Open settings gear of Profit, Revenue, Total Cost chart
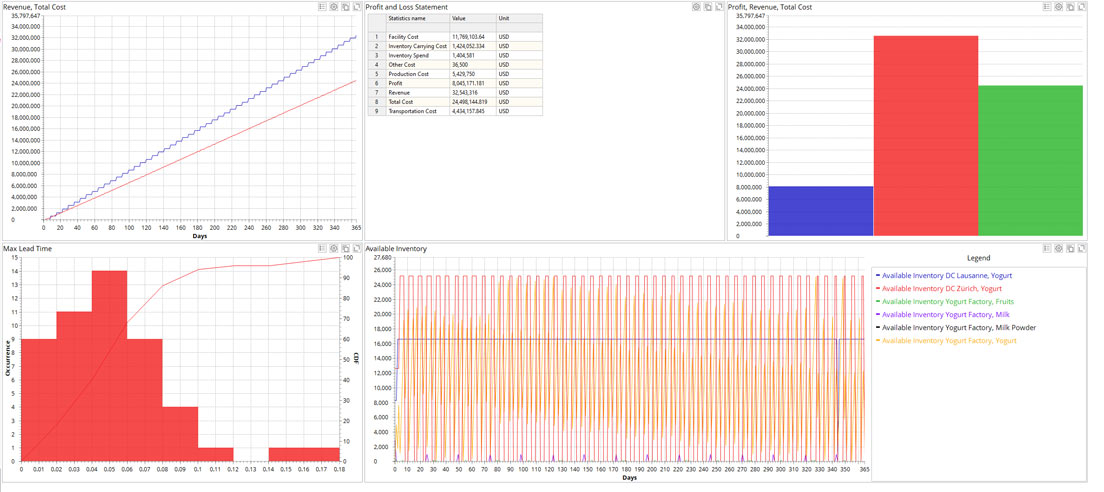 point(1059,7)
